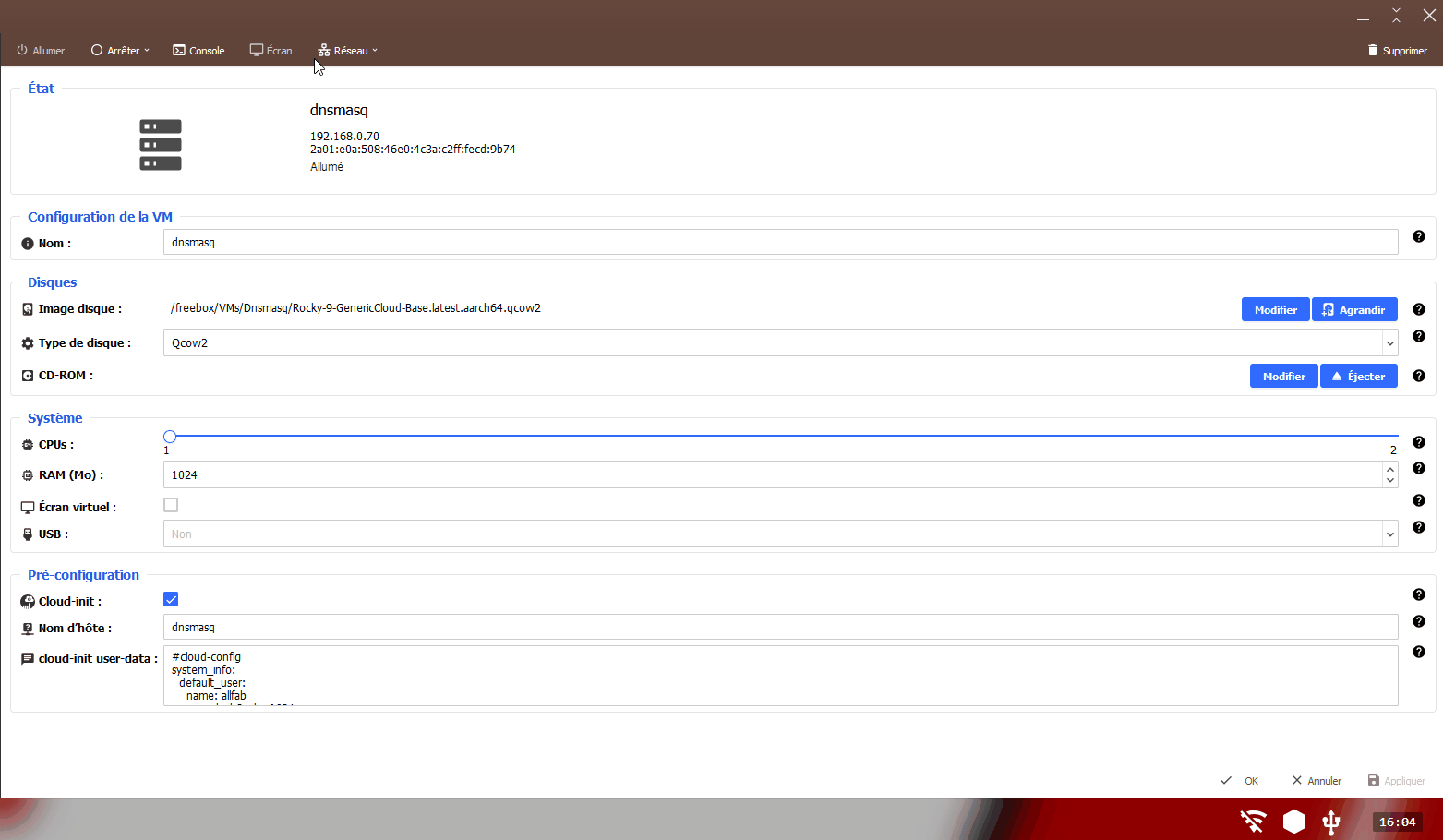Click the help icon next to RAM (Mo)
The image size is (1443, 840).
pos(1419,468)
